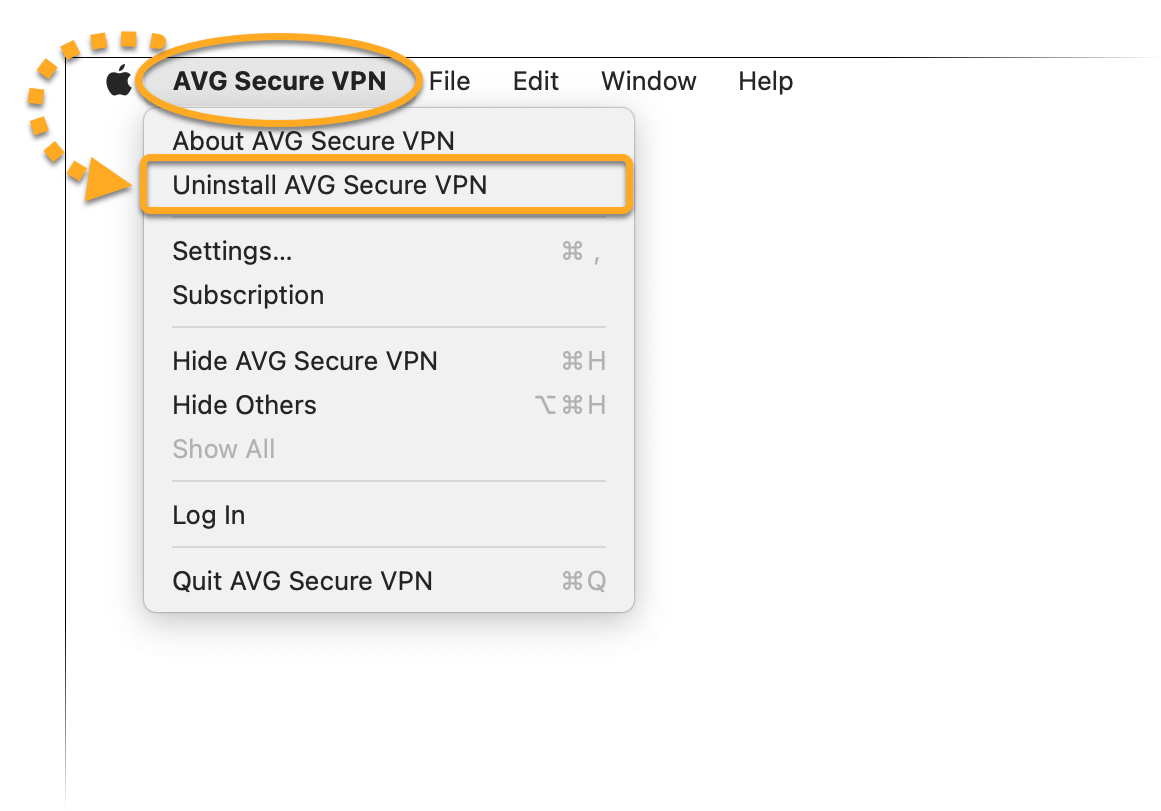Click the ⌘Q shortcut hint beside Quit
This screenshot has width=1161, height=811.
click(583, 581)
